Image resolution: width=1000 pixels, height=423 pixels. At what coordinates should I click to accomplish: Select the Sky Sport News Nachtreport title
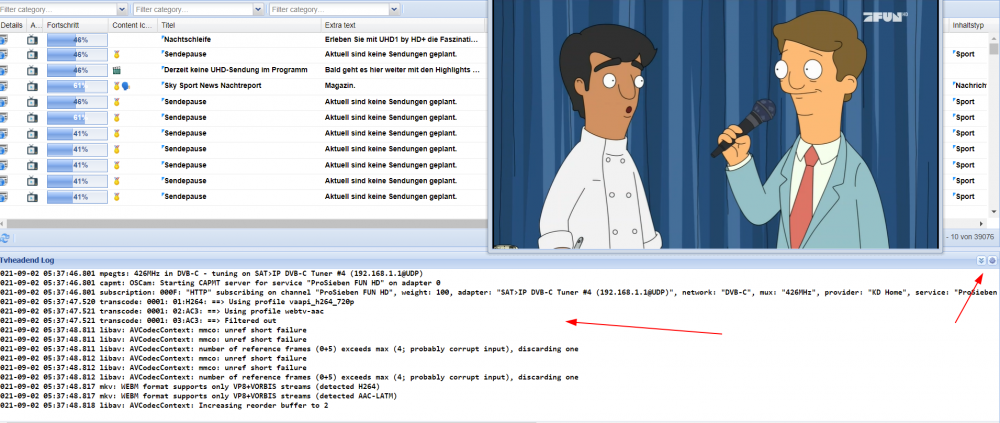[212, 86]
